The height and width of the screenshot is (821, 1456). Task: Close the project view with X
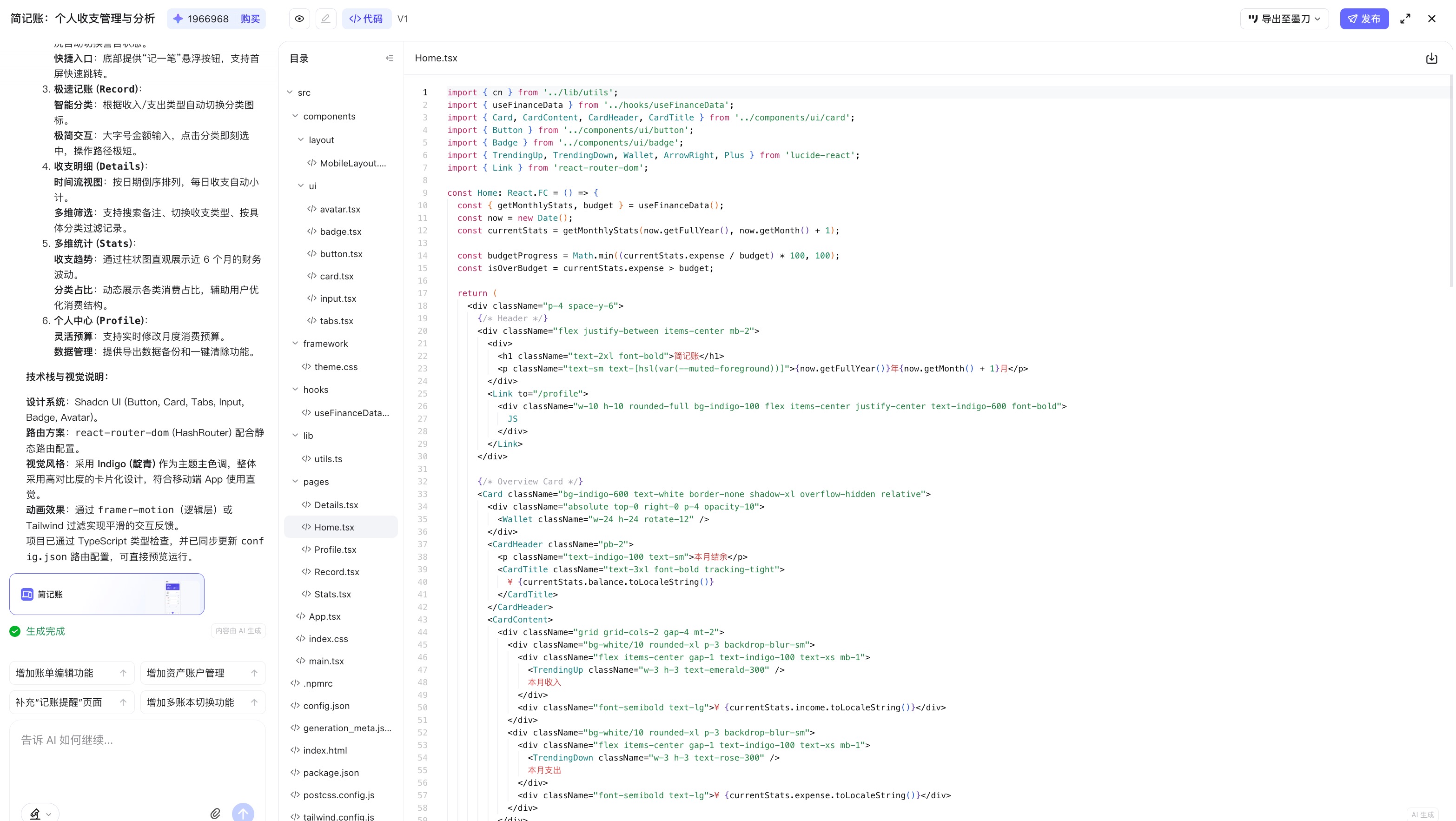[1432, 19]
